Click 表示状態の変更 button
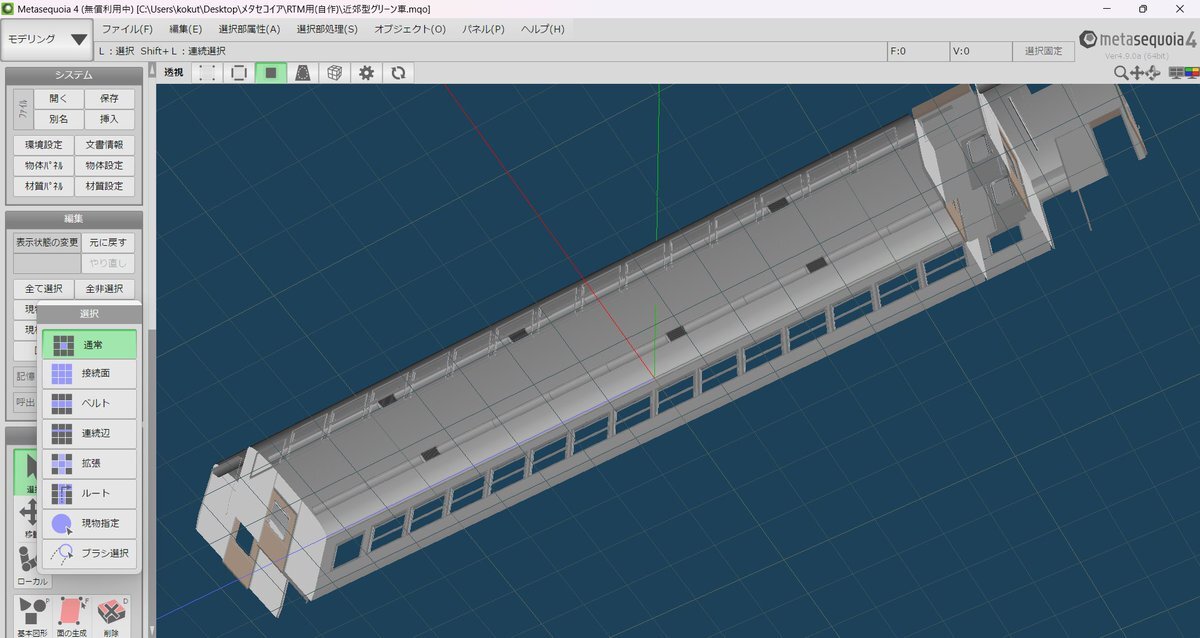This screenshot has height=638, width=1200. pyautogui.click(x=46, y=242)
